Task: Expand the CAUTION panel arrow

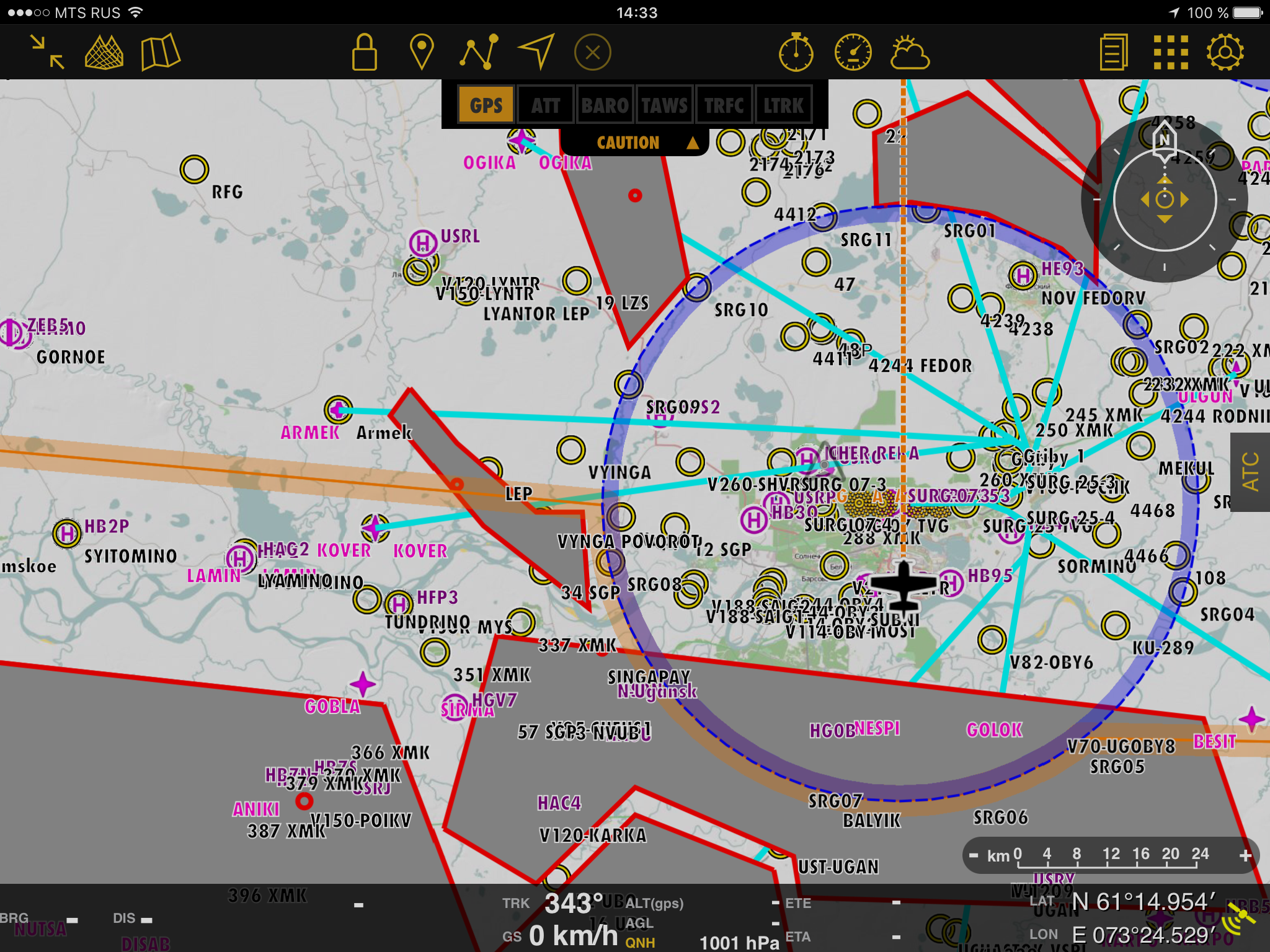Action: pos(693,143)
